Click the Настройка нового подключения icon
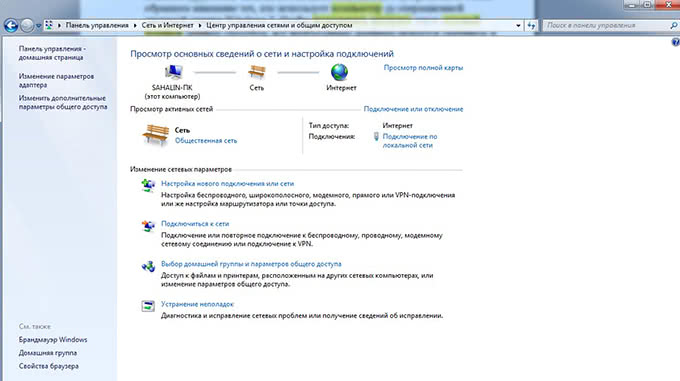 point(148,186)
